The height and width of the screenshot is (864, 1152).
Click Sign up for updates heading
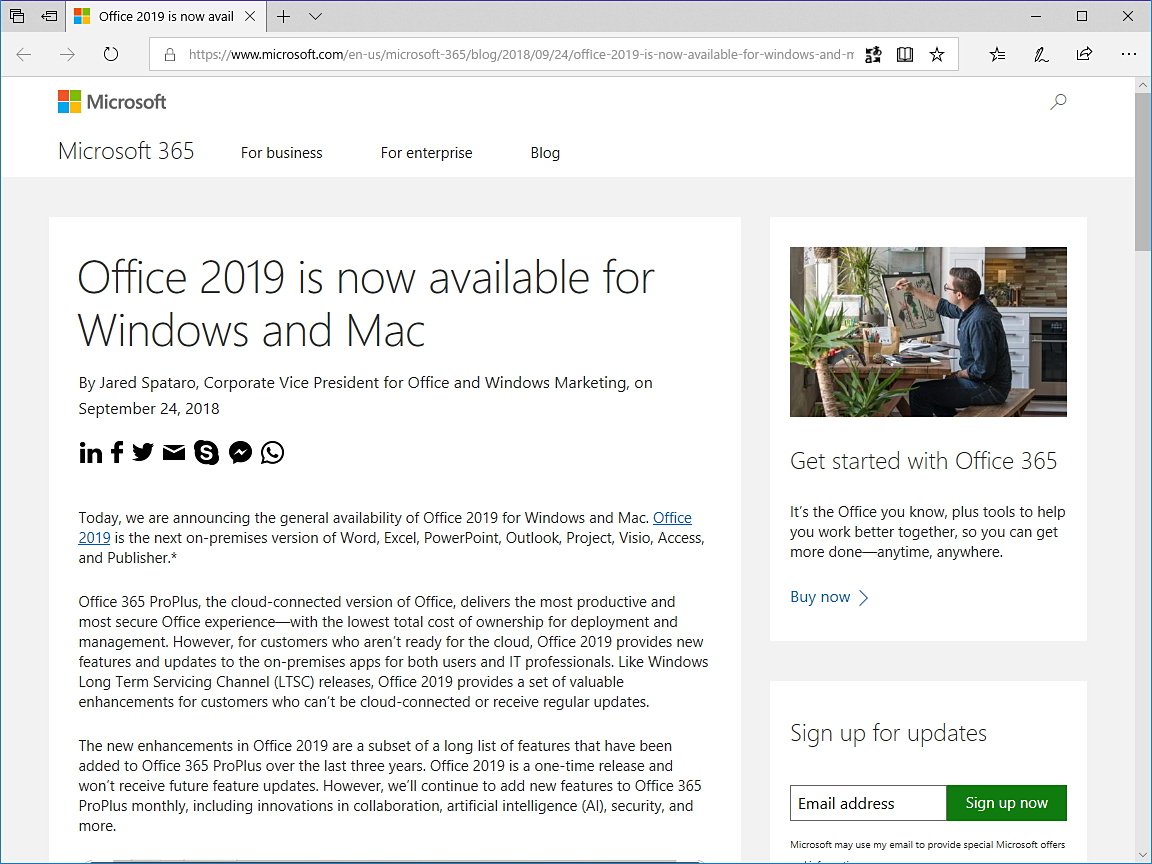coord(888,733)
